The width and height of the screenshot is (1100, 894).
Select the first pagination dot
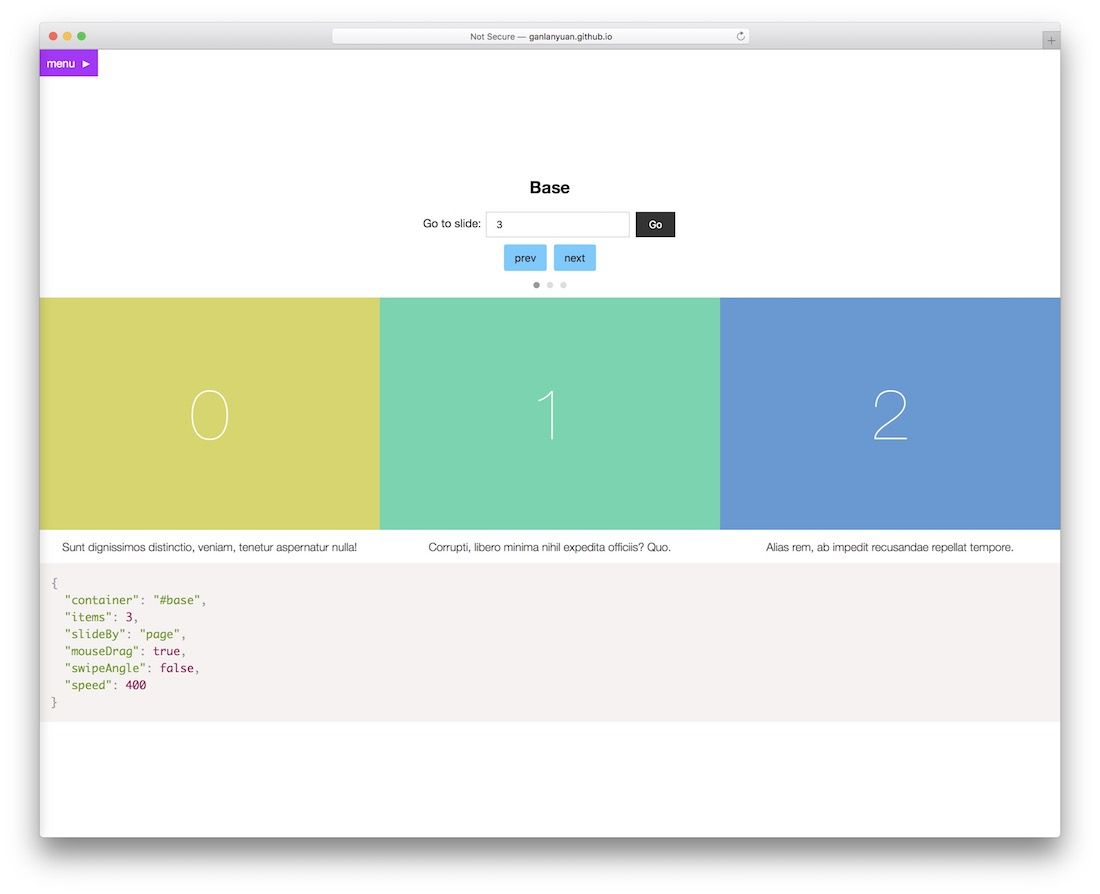[x=537, y=285]
